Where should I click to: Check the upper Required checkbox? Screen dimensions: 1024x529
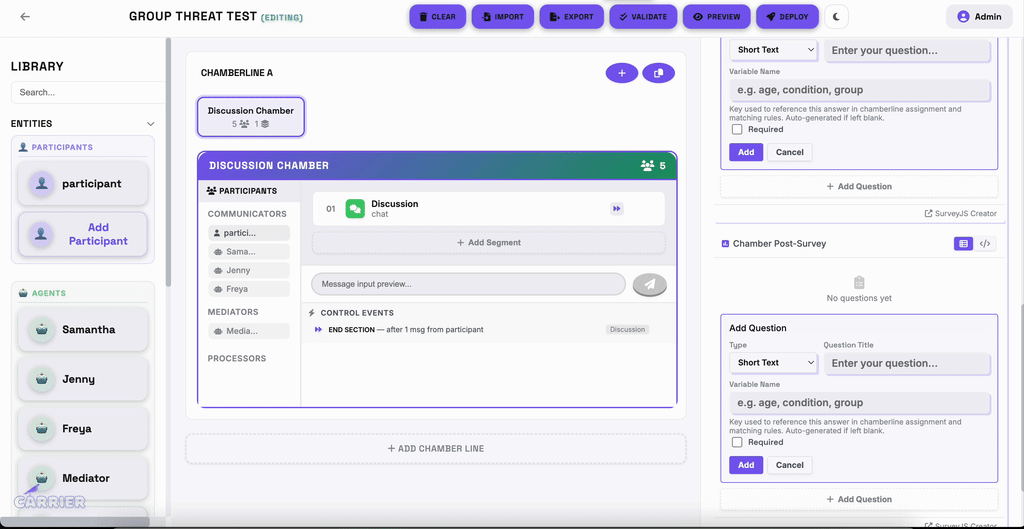[737, 129]
